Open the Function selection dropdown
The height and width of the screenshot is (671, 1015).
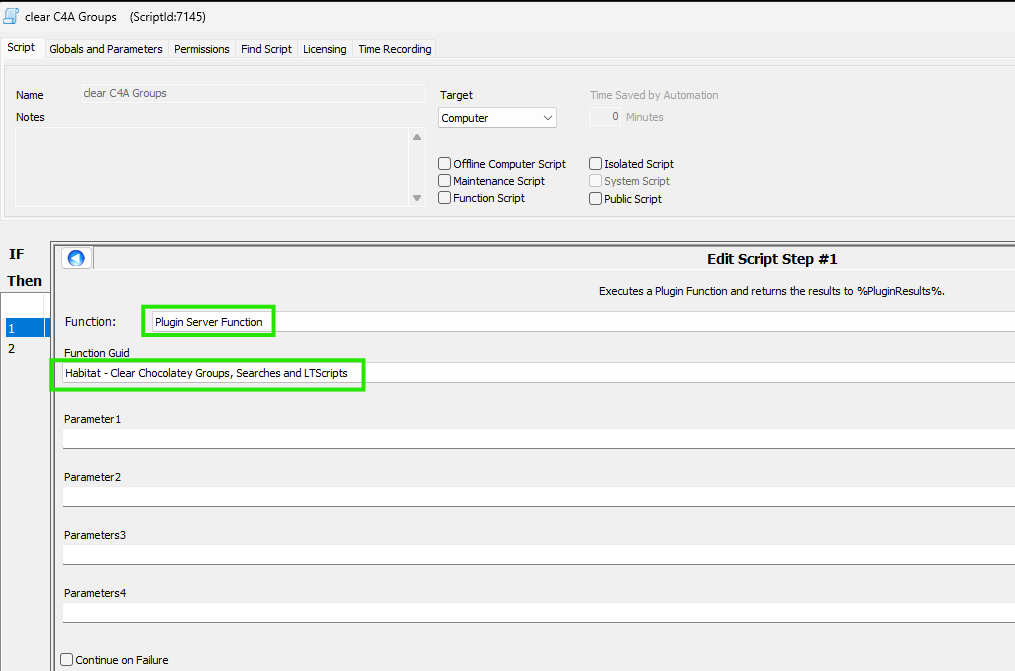[580, 322]
